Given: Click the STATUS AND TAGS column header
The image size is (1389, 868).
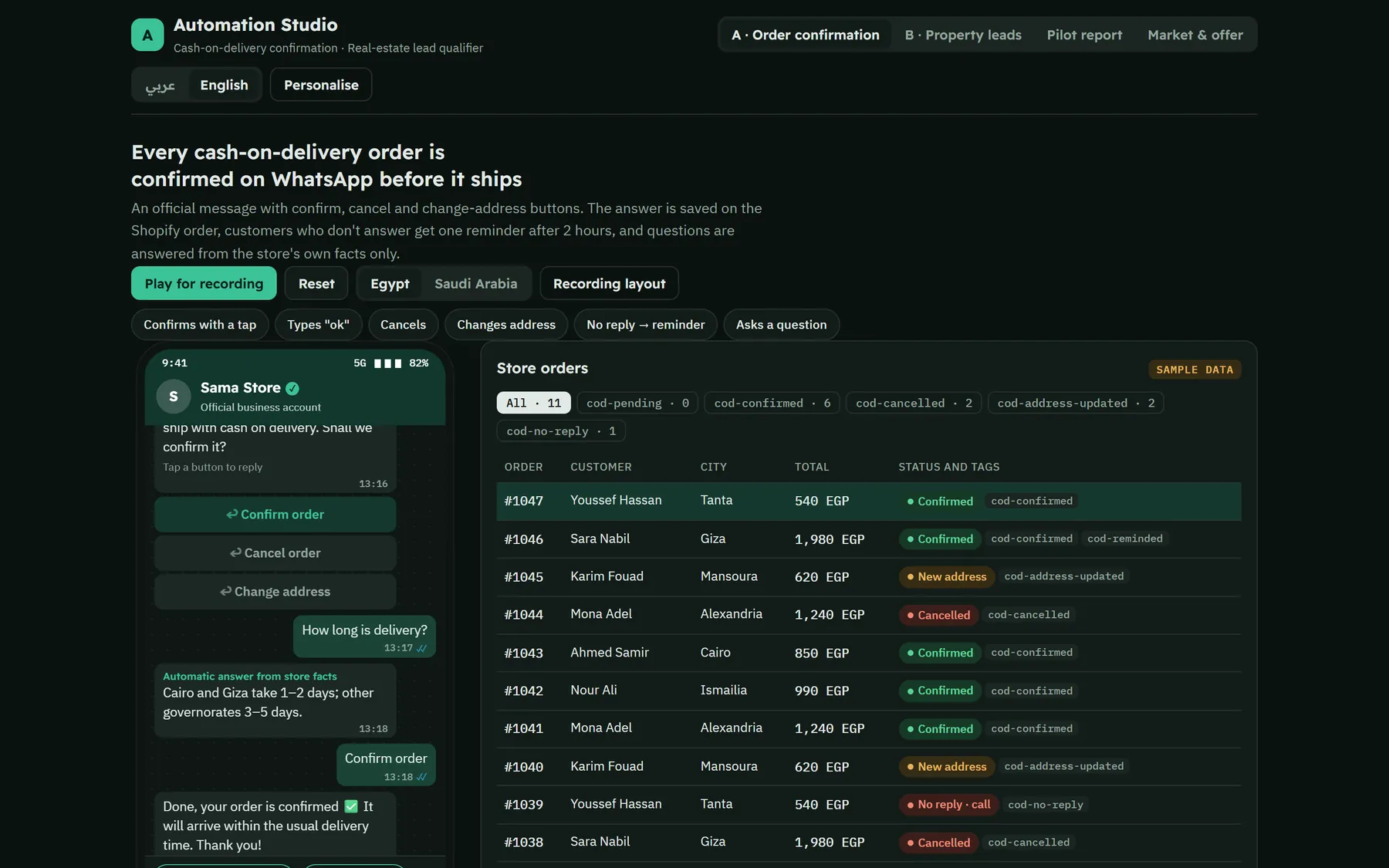Looking at the screenshot, I should pyautogui.click(x=949, y=467).
